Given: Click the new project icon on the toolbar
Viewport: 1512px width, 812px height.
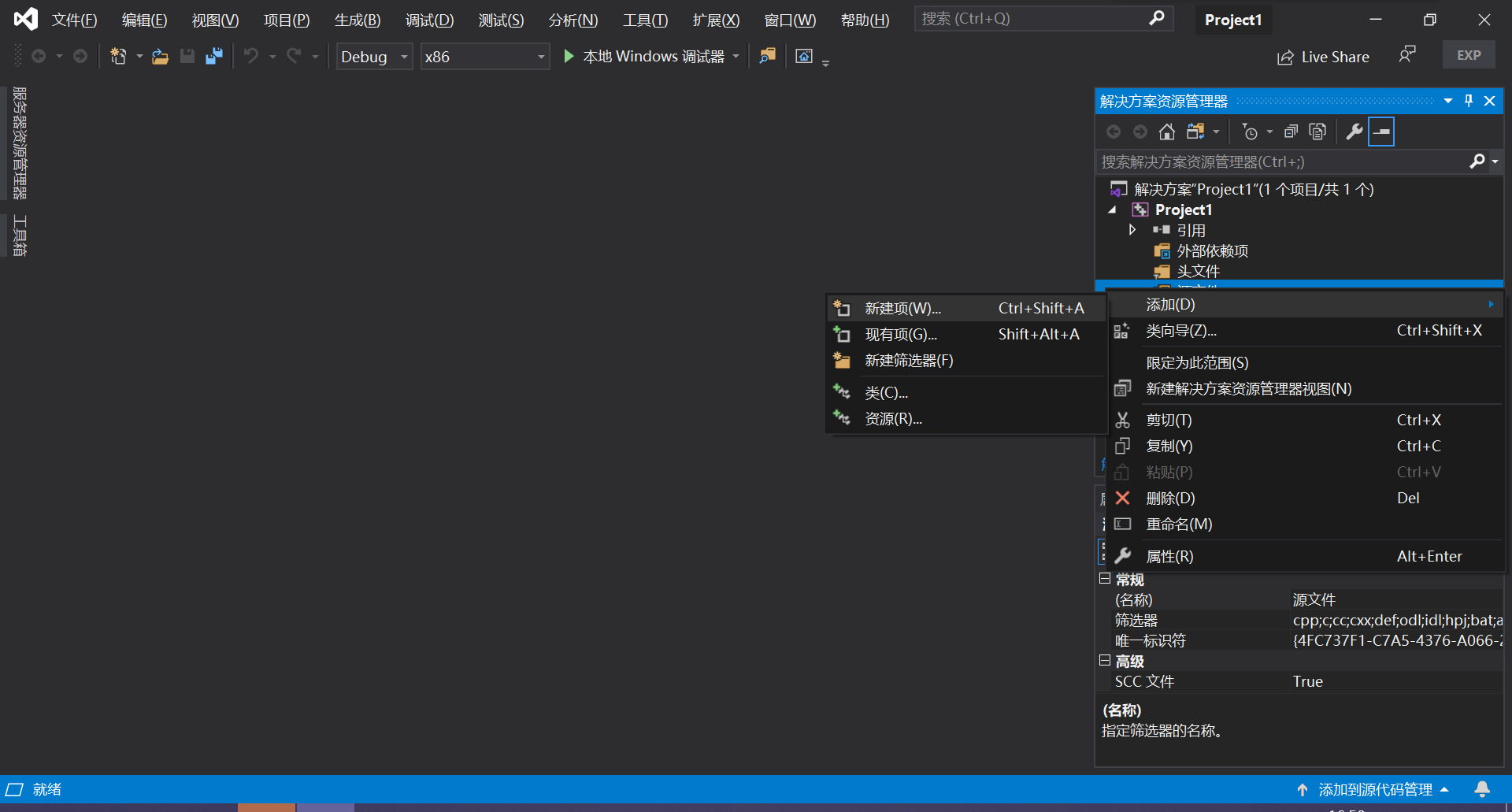Looking at the screenshot, I should click(119, 56).
